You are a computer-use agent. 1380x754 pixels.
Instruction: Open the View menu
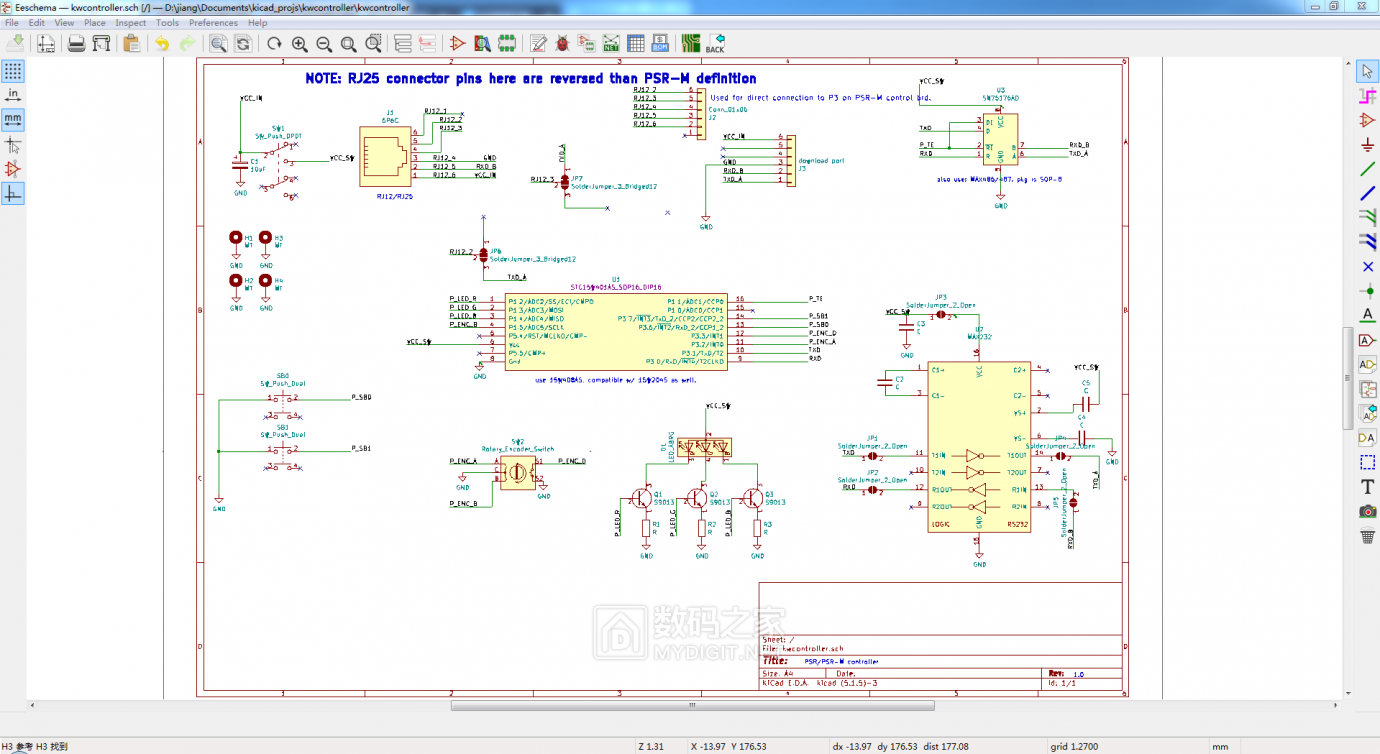64,22
